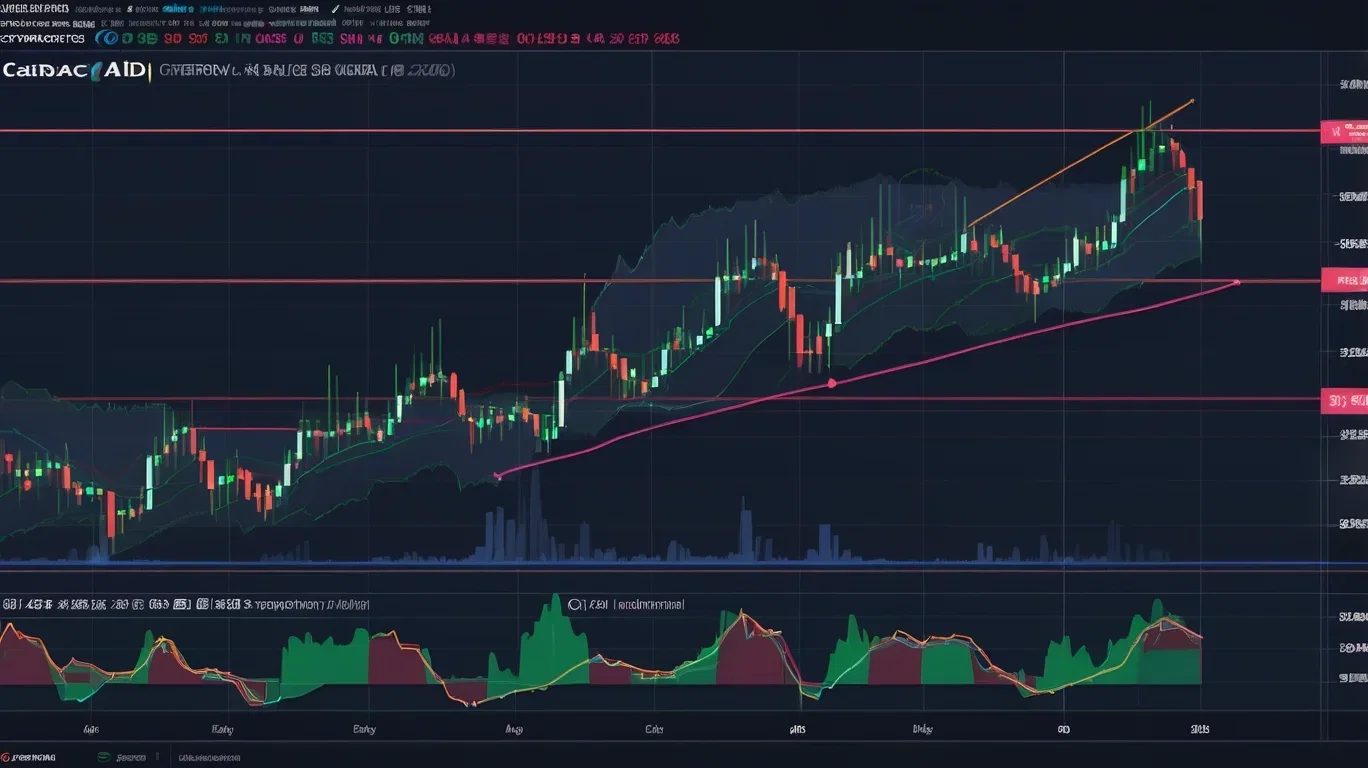Click the tallest blue volume bar
The height and width of the screenshot is (768, 1368).
coord(536,515)
